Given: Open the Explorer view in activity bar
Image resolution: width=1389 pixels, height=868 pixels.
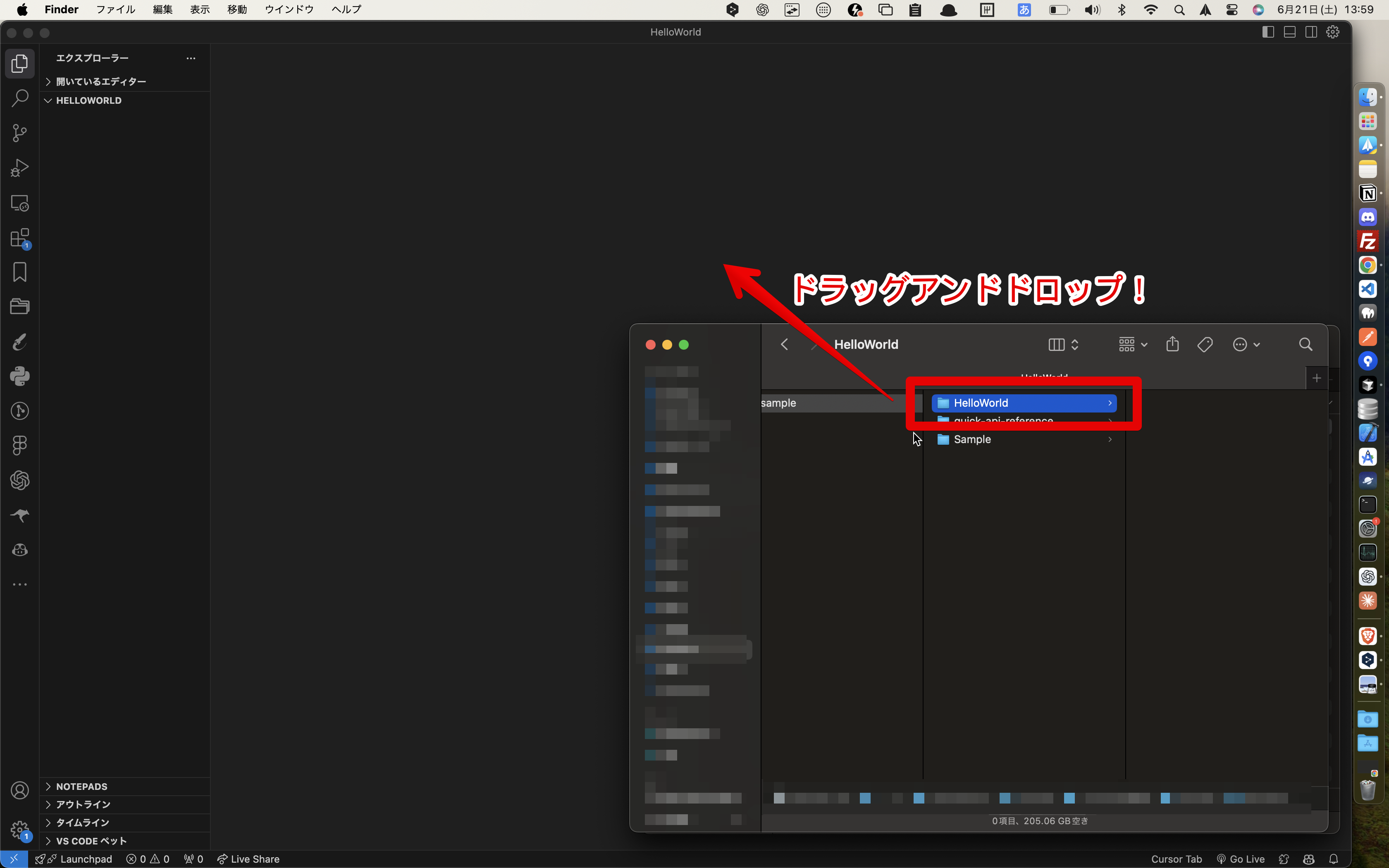Looking at the screenshot, I should [19, 63].
